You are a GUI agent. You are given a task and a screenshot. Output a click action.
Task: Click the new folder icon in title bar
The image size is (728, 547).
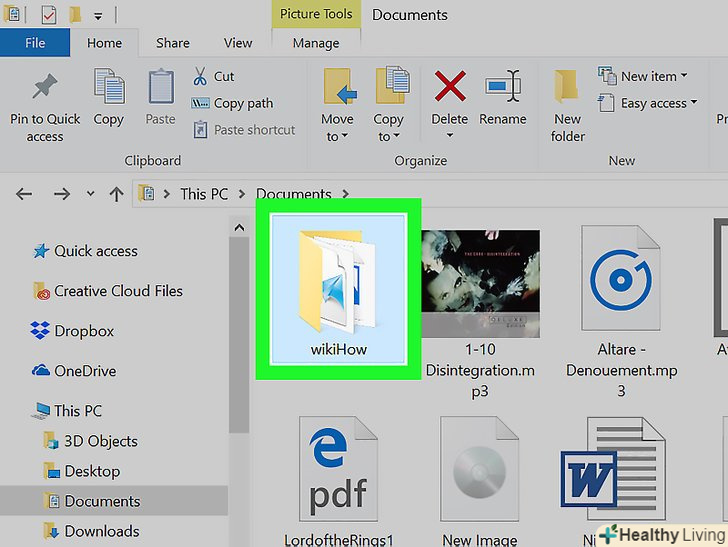(75, 15)
